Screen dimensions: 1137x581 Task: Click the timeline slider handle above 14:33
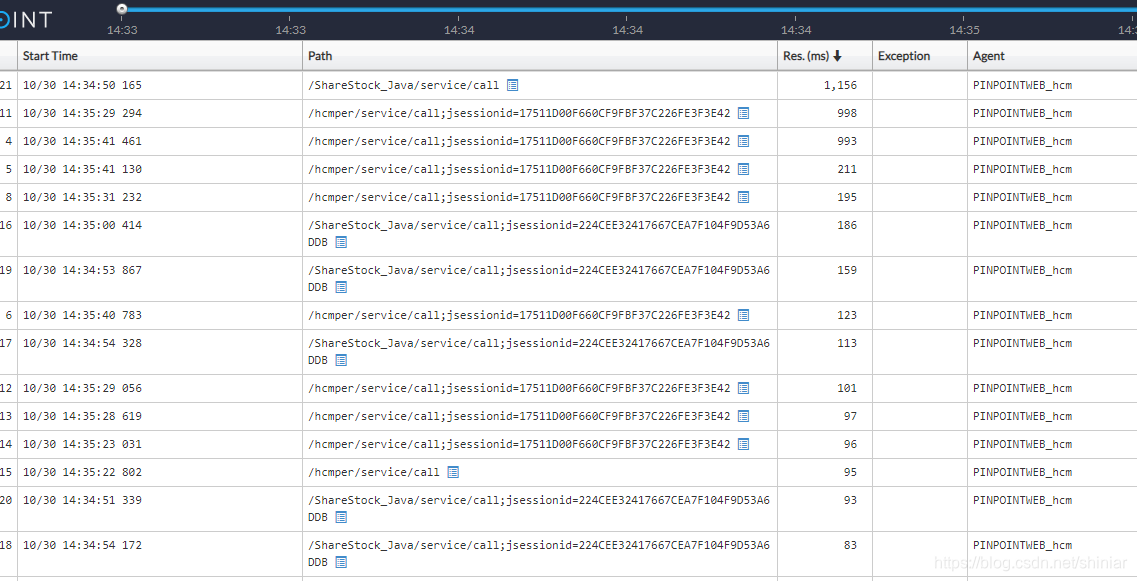click(x=122, y=7)
